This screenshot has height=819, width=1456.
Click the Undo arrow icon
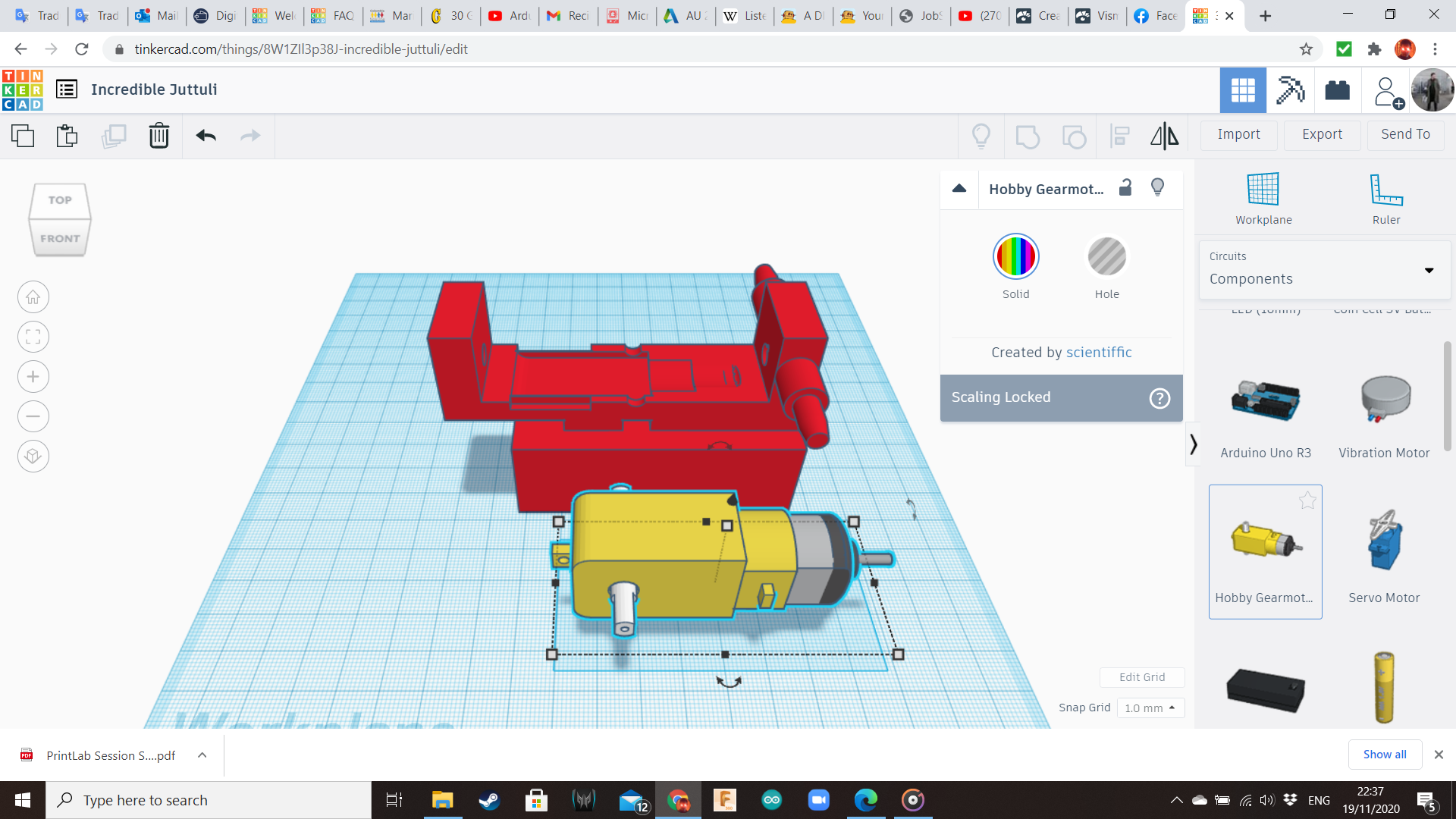pyautogui.click(x=206, y=136)
